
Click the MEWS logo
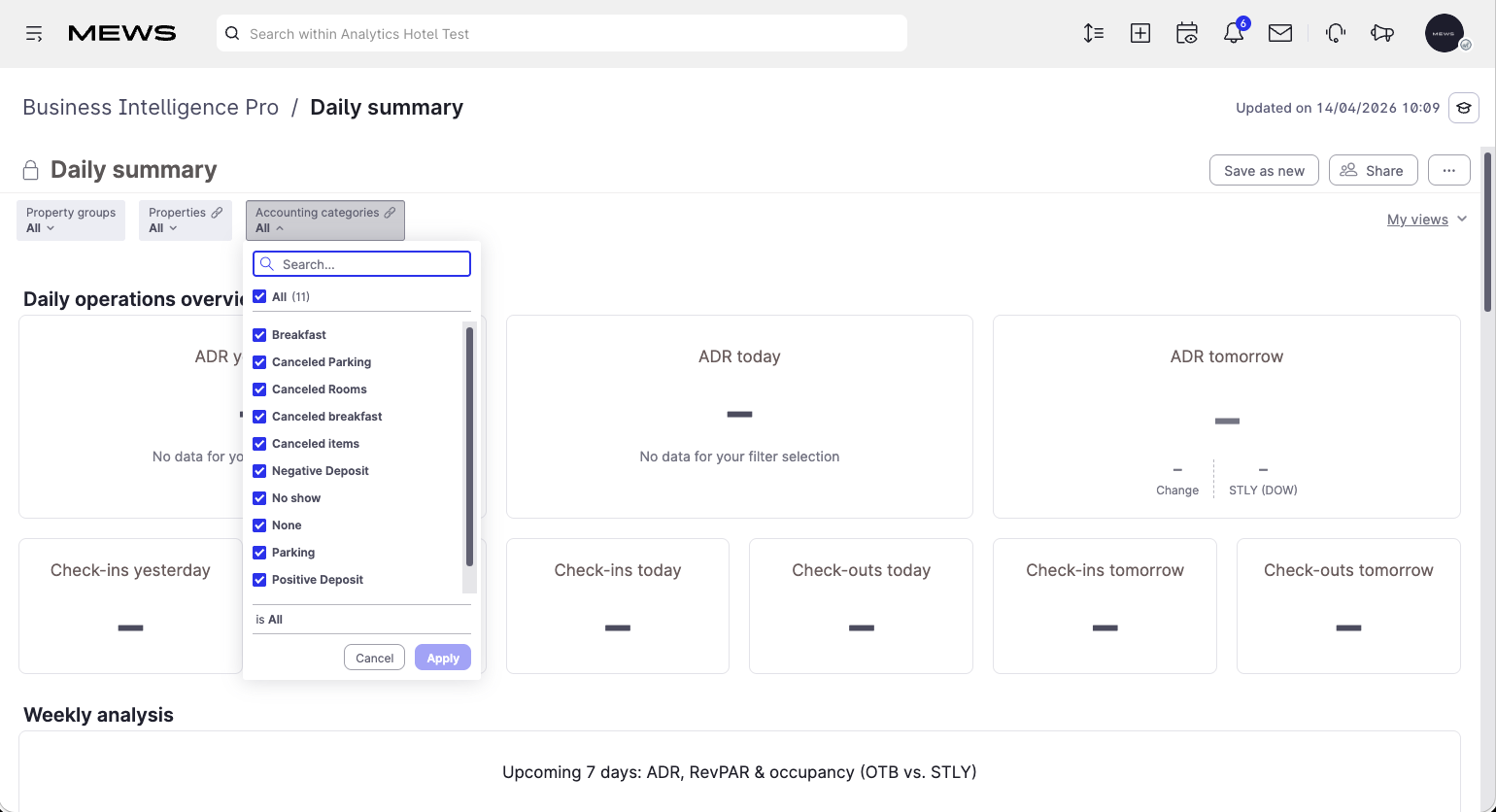click(122, 33)
